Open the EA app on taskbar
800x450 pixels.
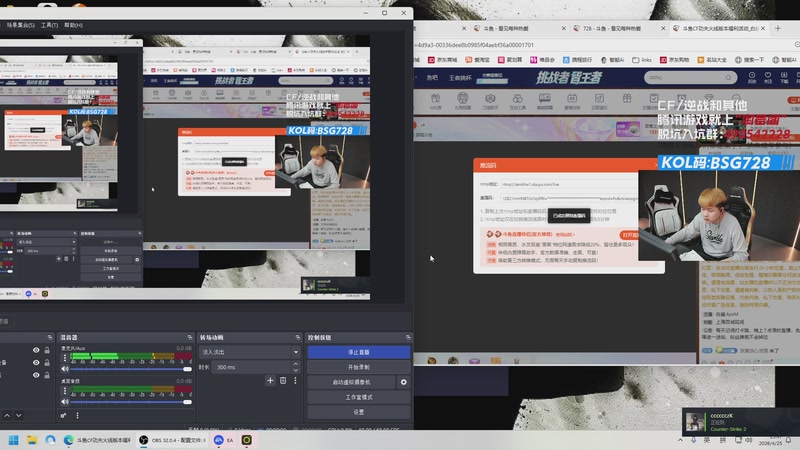click(223, 440)
